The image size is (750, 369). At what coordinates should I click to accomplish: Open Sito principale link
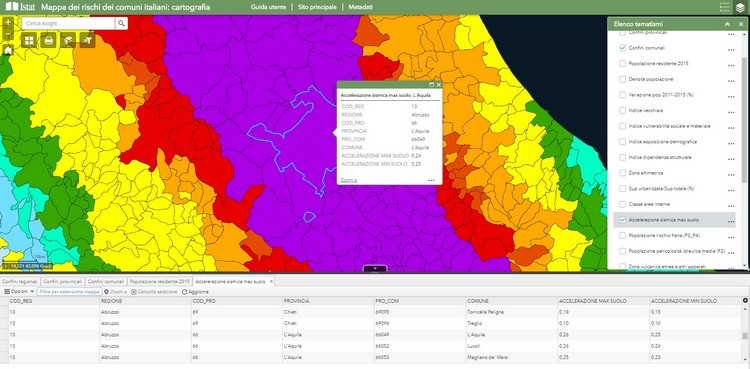click(317, 7)
